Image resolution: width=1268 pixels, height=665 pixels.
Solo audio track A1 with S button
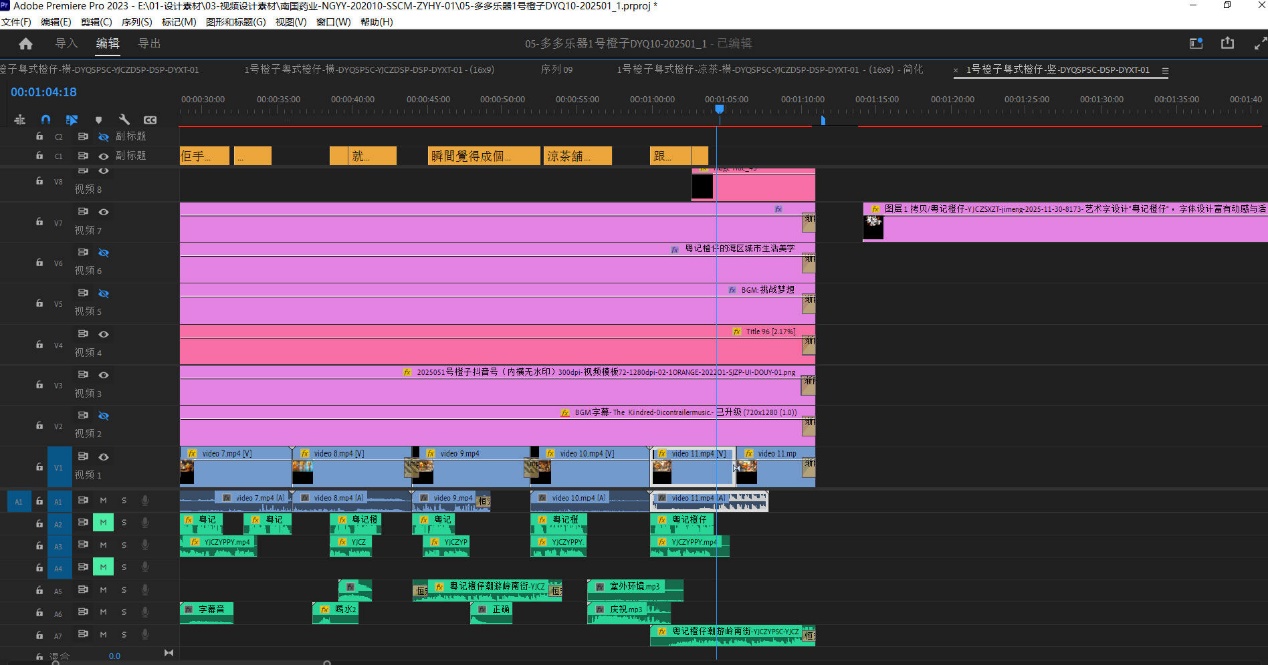[124, 500]
